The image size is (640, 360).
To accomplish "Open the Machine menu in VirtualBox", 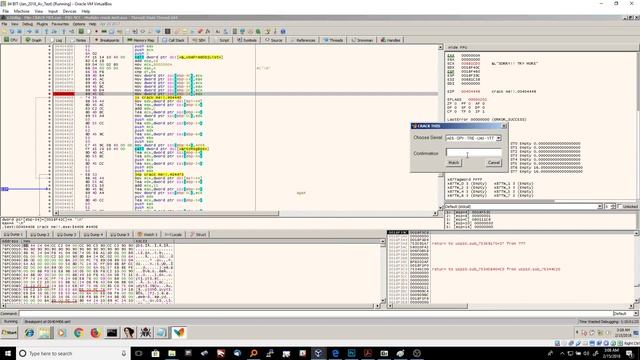I will [22, 11].
